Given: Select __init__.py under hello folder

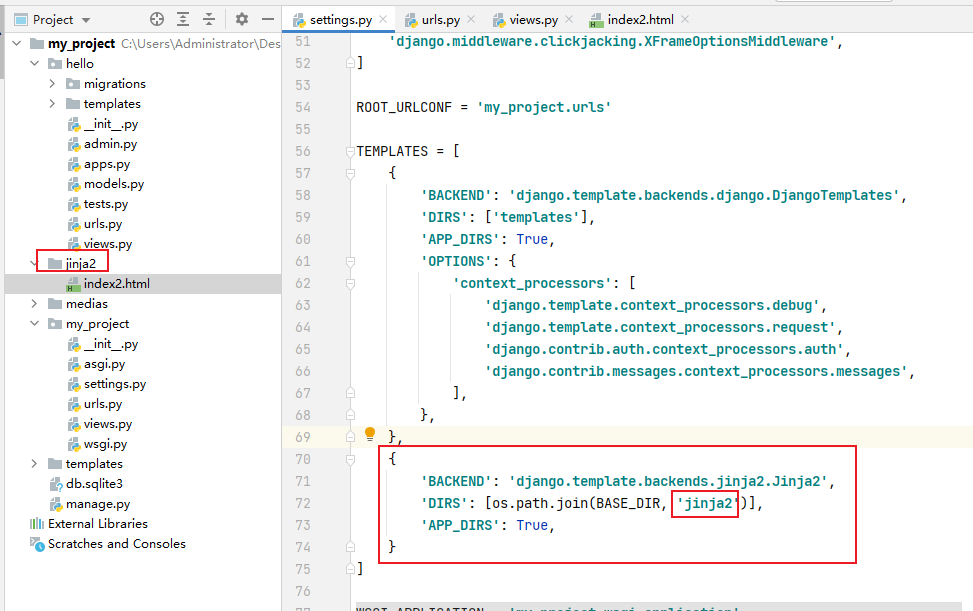Looking at the screenshot, I should tap(111, 124).
